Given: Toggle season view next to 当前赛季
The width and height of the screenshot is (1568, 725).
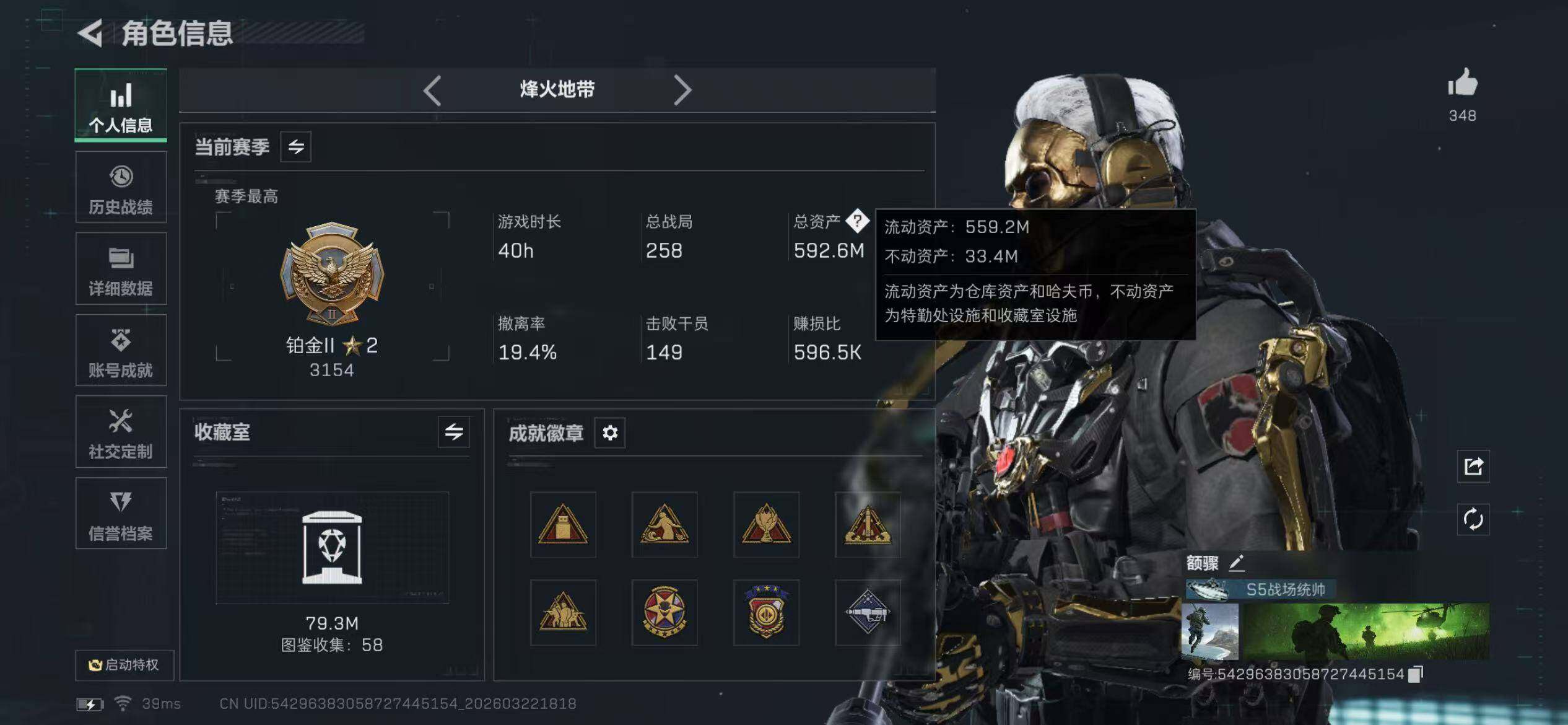Looking at the screenshot, I should click(296, 147).
